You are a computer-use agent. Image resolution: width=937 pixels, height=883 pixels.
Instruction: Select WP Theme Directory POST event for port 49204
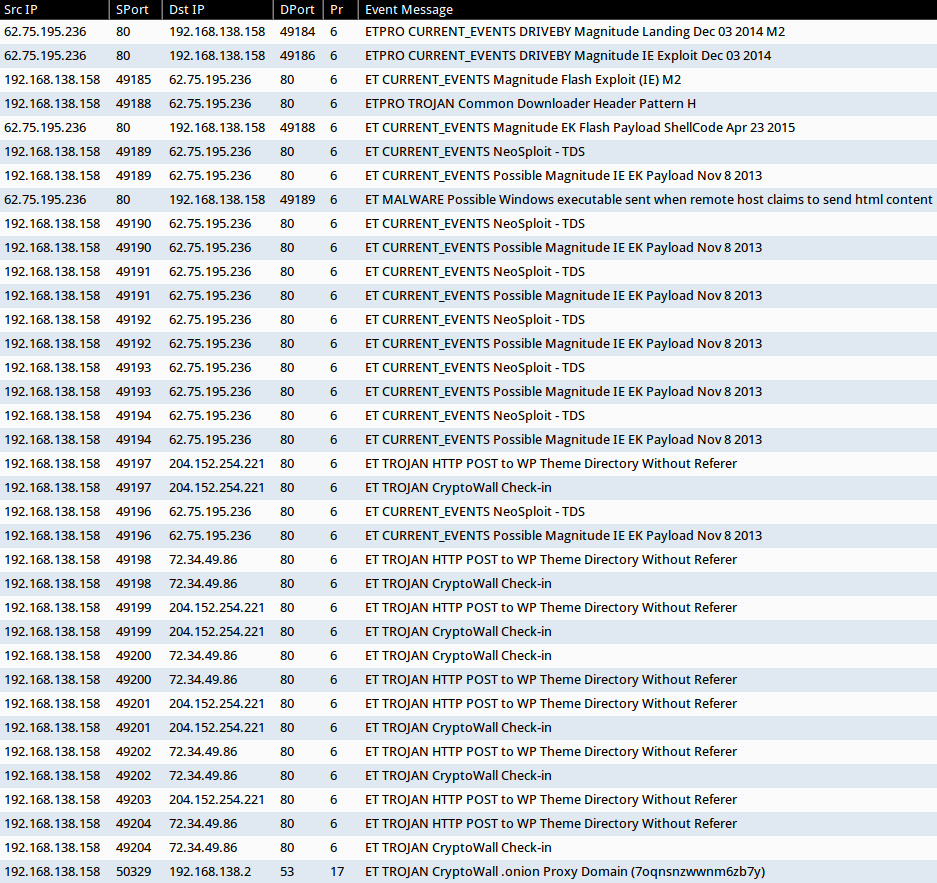(x=468, y=824)
